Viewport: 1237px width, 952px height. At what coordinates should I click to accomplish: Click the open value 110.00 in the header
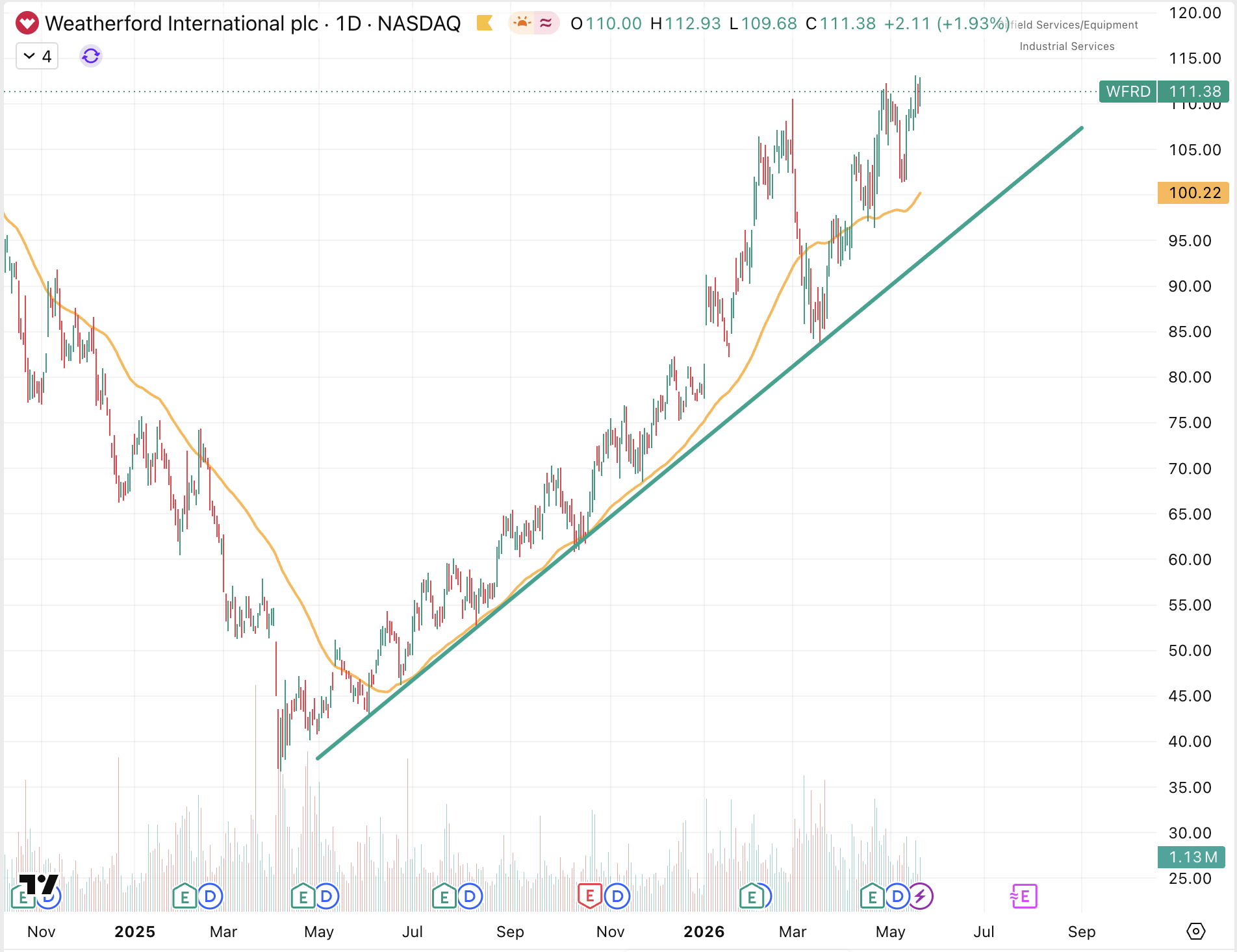point(613,23)
